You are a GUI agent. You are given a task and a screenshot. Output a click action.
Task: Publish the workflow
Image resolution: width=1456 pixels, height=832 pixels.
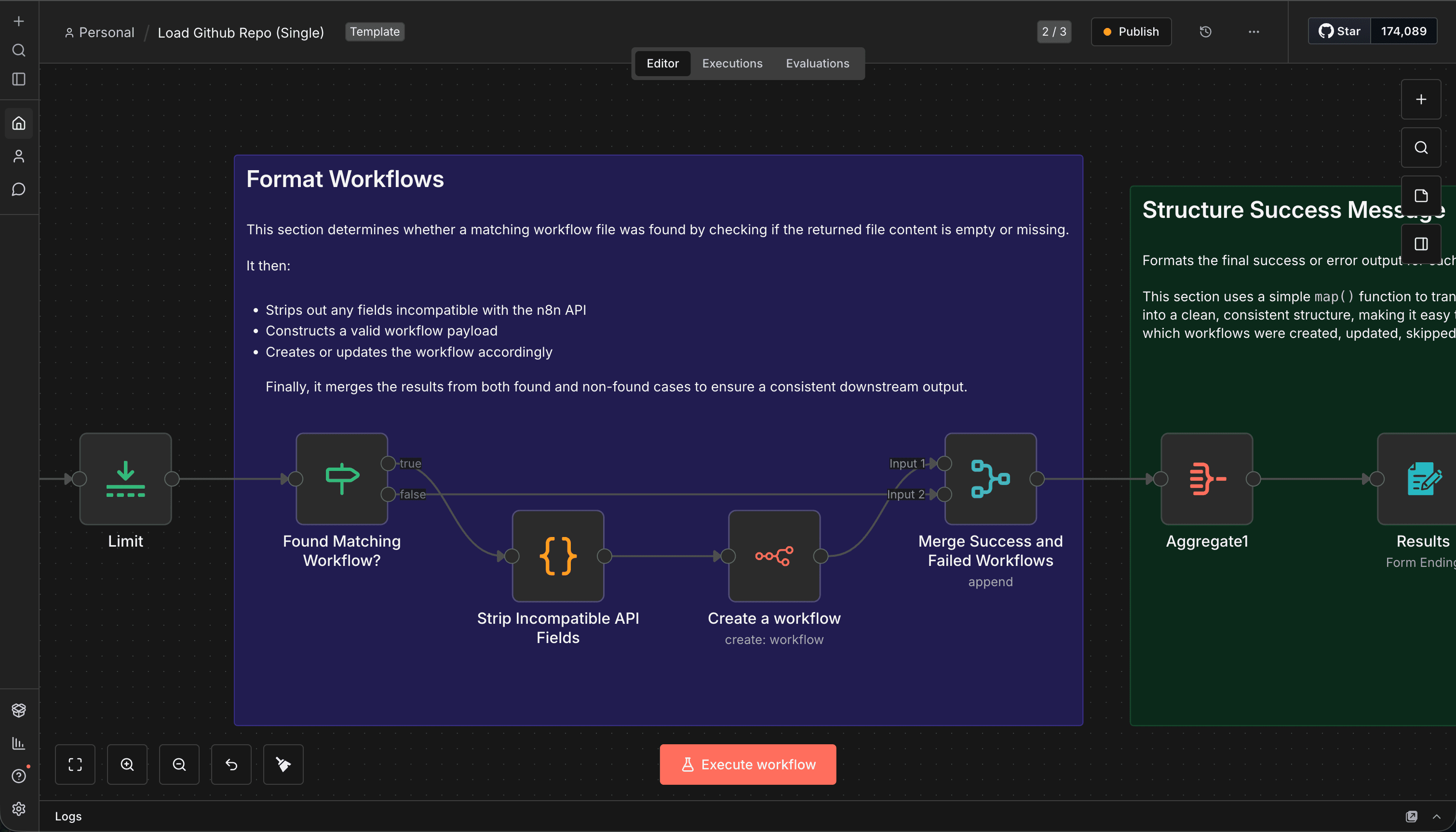[x=1131, y=31]
